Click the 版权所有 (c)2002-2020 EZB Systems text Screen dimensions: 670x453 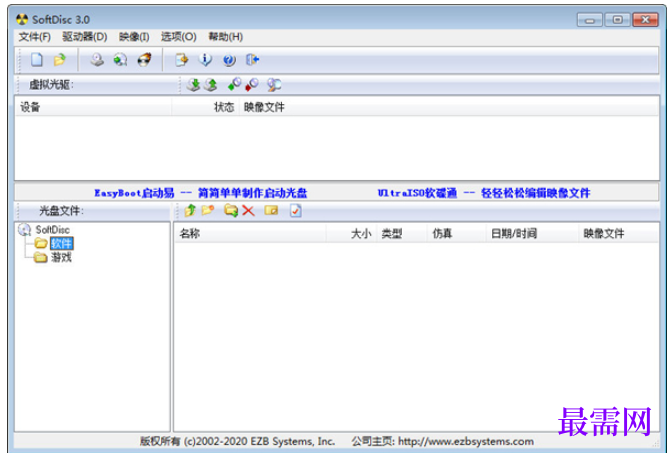tap(238, 441)
